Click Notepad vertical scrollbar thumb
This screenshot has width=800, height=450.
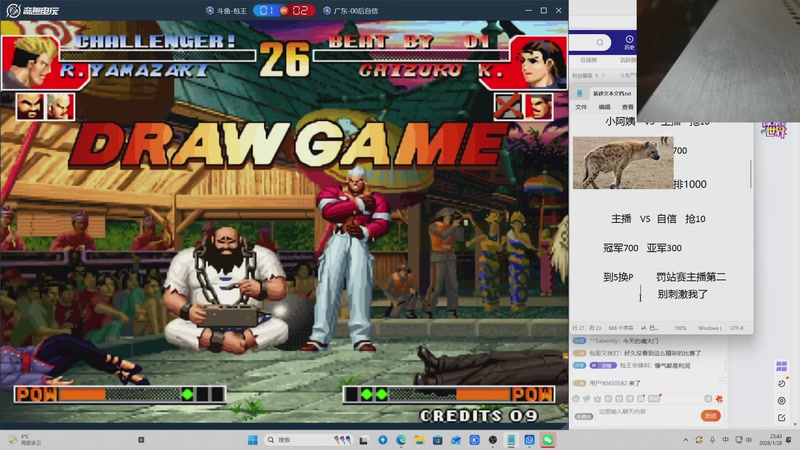(751, 174)
